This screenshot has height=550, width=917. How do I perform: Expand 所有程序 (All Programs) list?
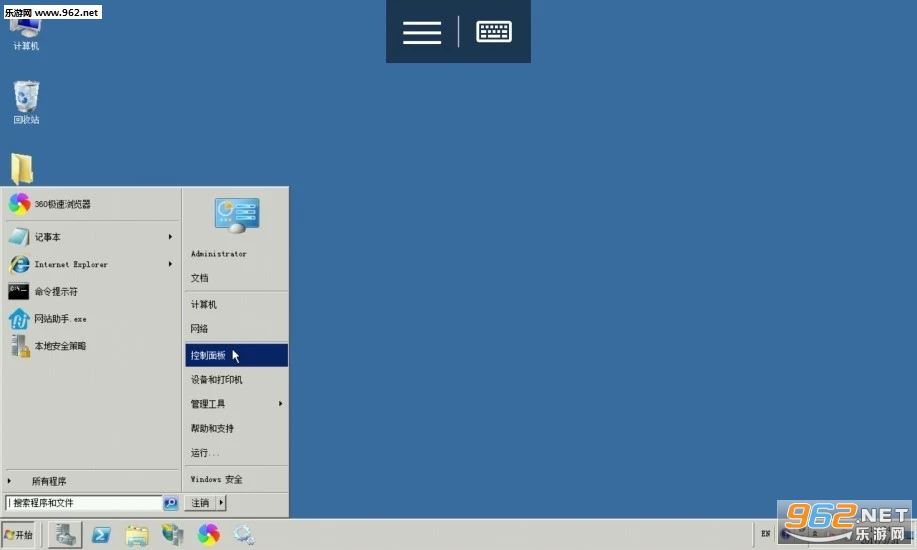point(48,481)
